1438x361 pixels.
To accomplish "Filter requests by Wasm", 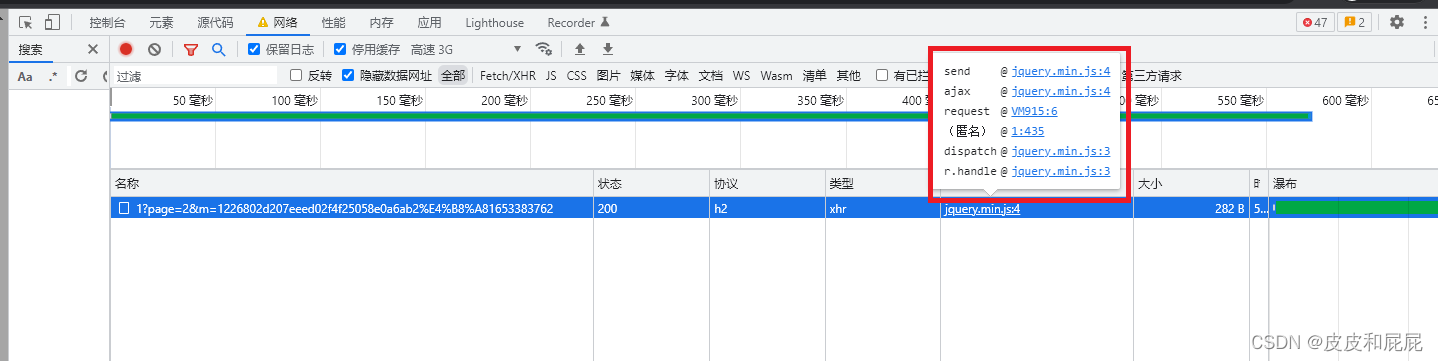I will (x=776, y=75).
